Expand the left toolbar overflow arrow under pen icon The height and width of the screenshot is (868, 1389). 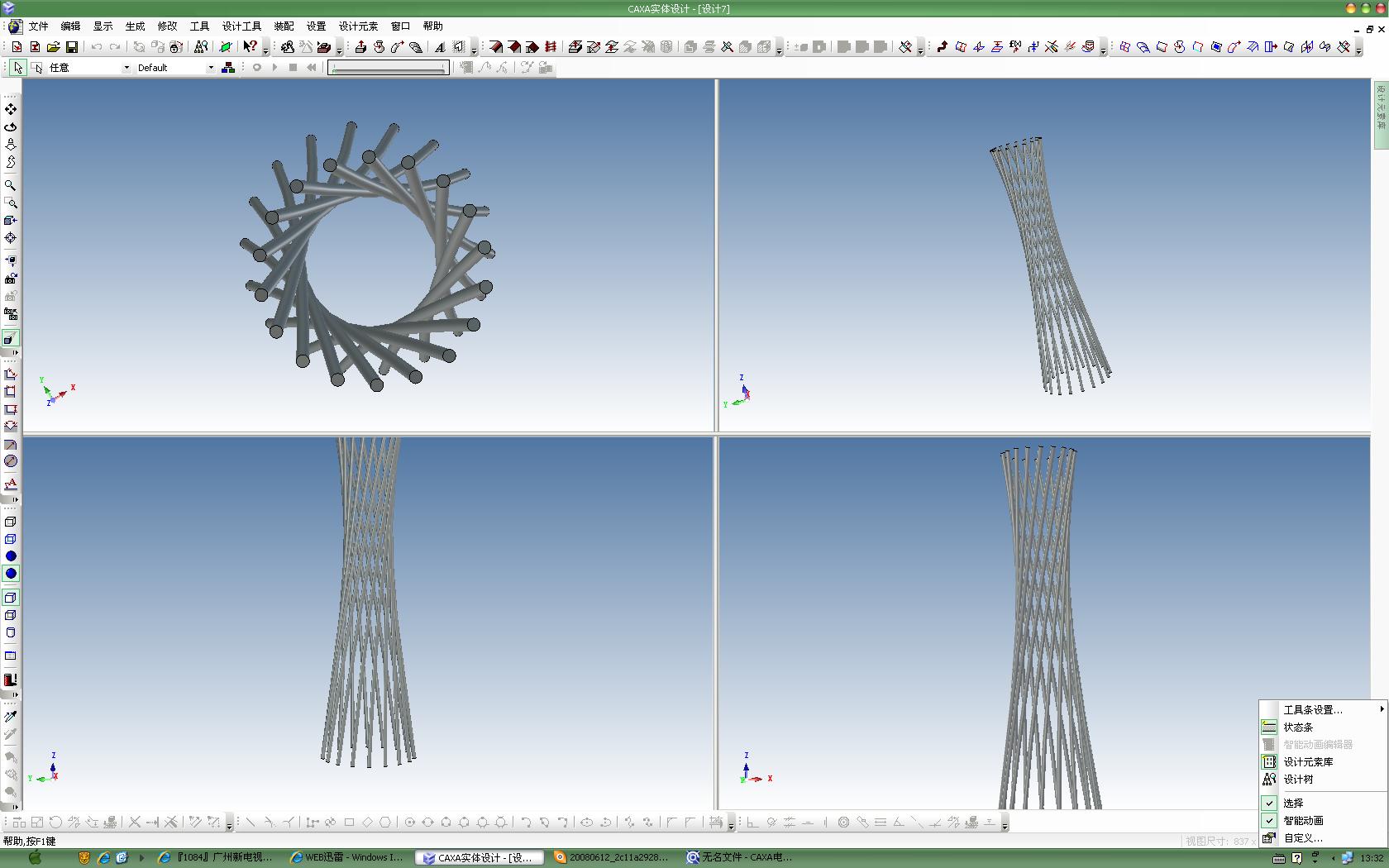15,353
